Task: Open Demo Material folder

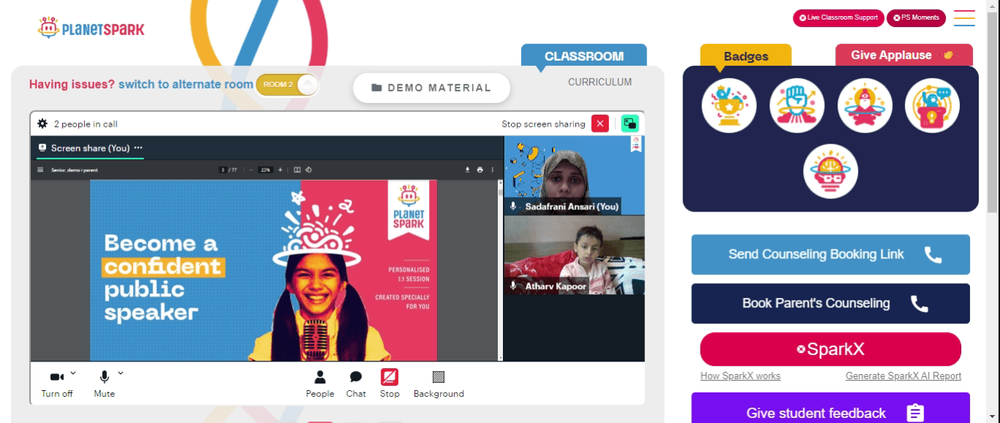Action: (431, 88)
